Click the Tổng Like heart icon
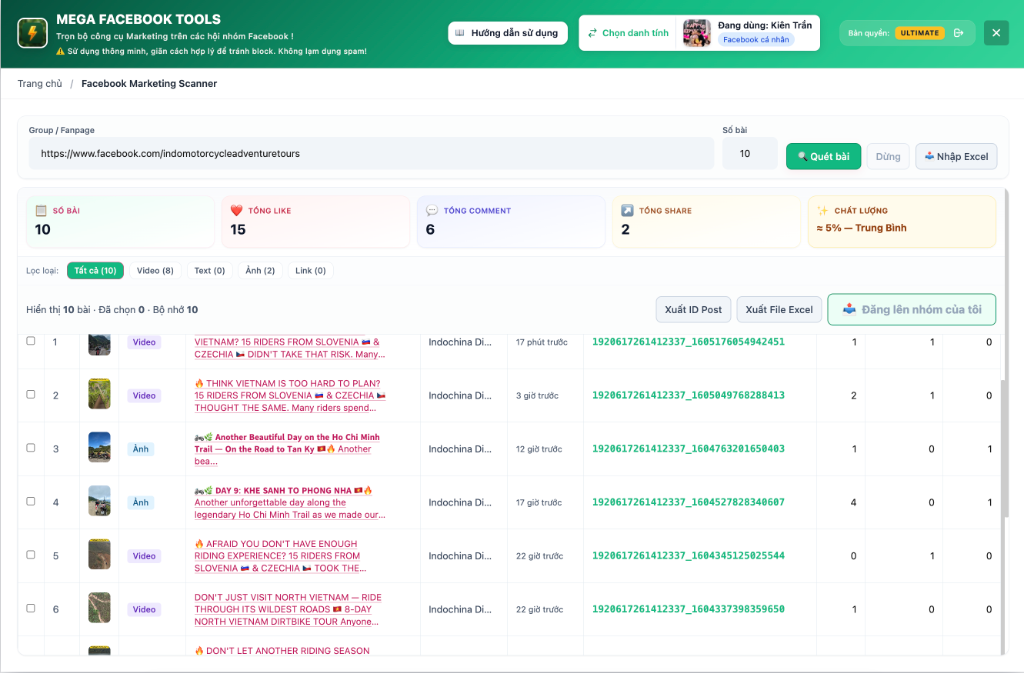1024x673 pixels. pyautogui.click(x=236, y=210)
